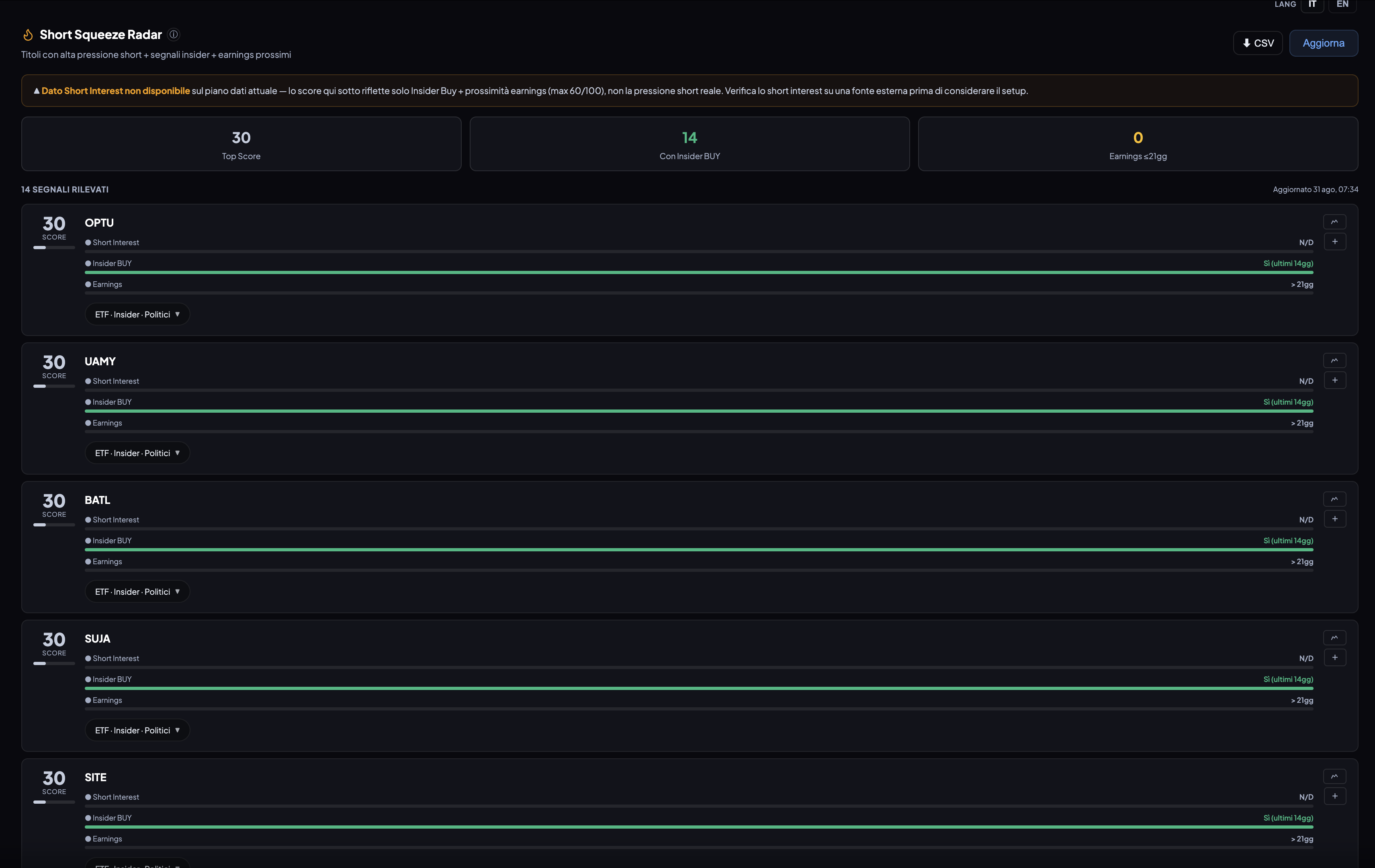The image size is (1375, 868).
Task: Click the Insider BUY label on OPTU
Action: click(112, 264)
